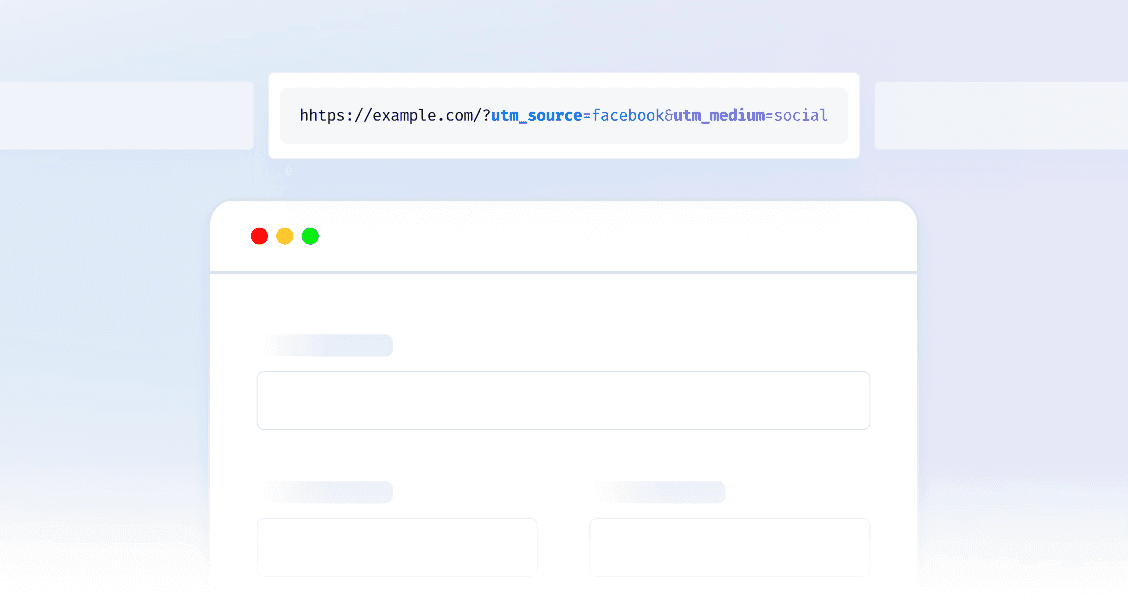The height and width of the screenshot is (600, 1128).
Task: Select the "facebook" value in the URL
Action: coord(628,115)
